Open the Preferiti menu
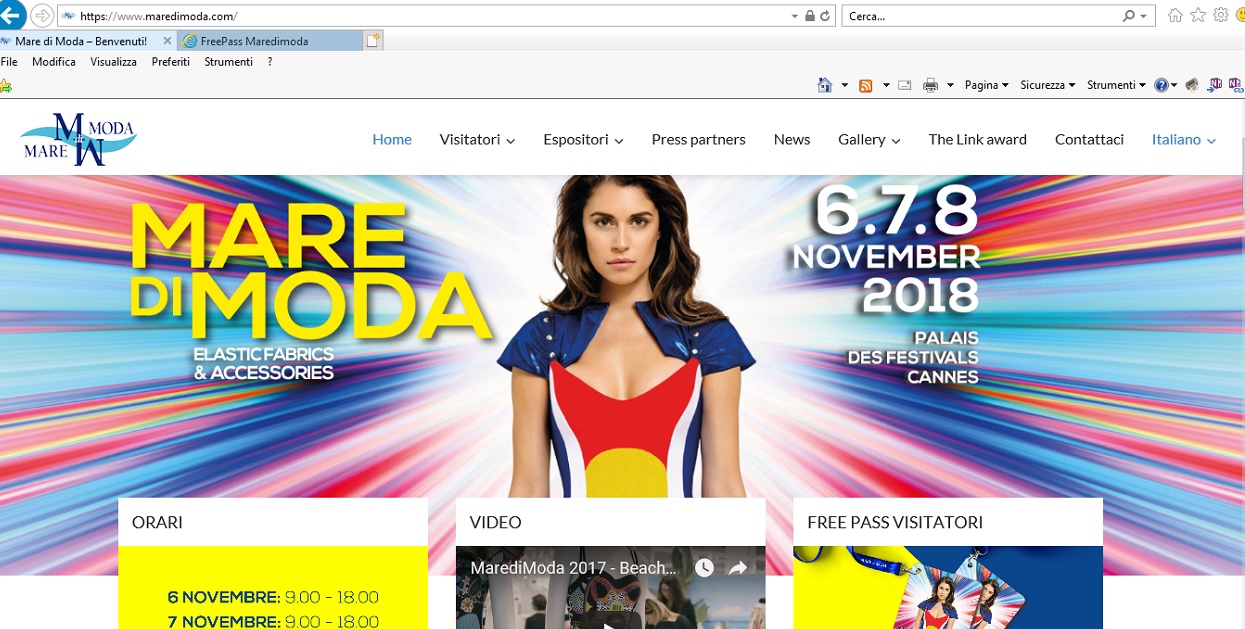Image resolution: width=1245 pixels, height=629 pixels. coord(171,62)
